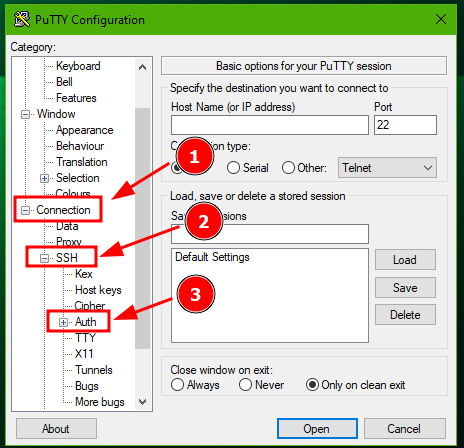Open the Tunnels settings page

pyautogui.click(x=94, y=370)
